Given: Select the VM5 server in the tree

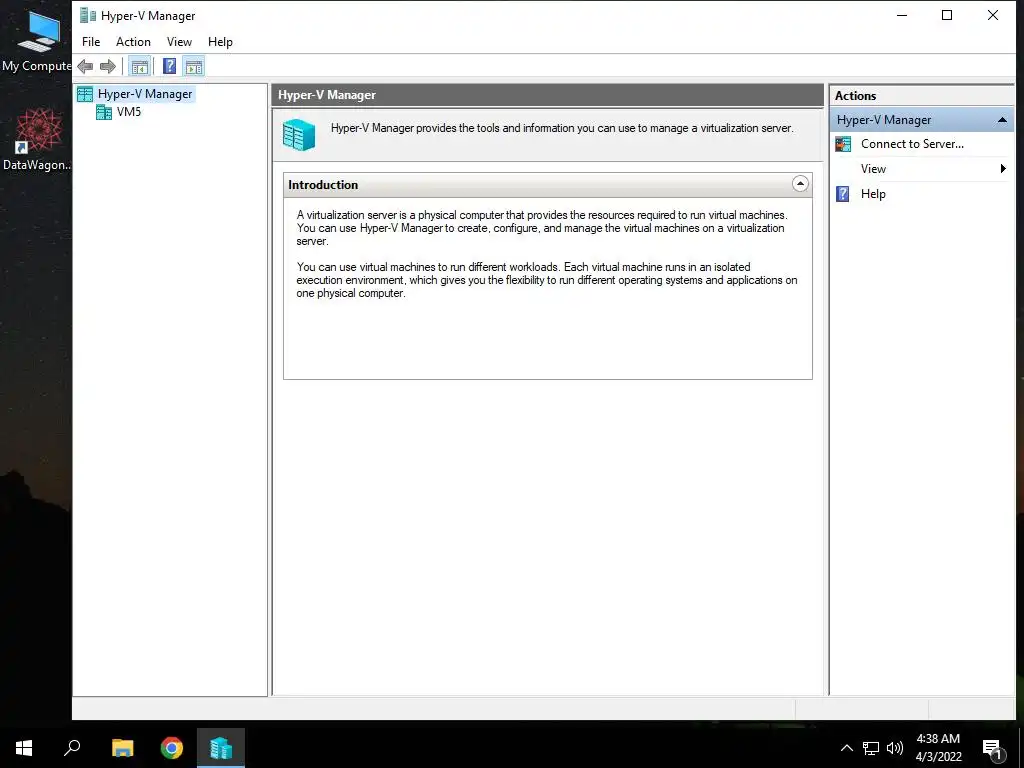Looking at the screenshot, I should (x=129, y=112).
